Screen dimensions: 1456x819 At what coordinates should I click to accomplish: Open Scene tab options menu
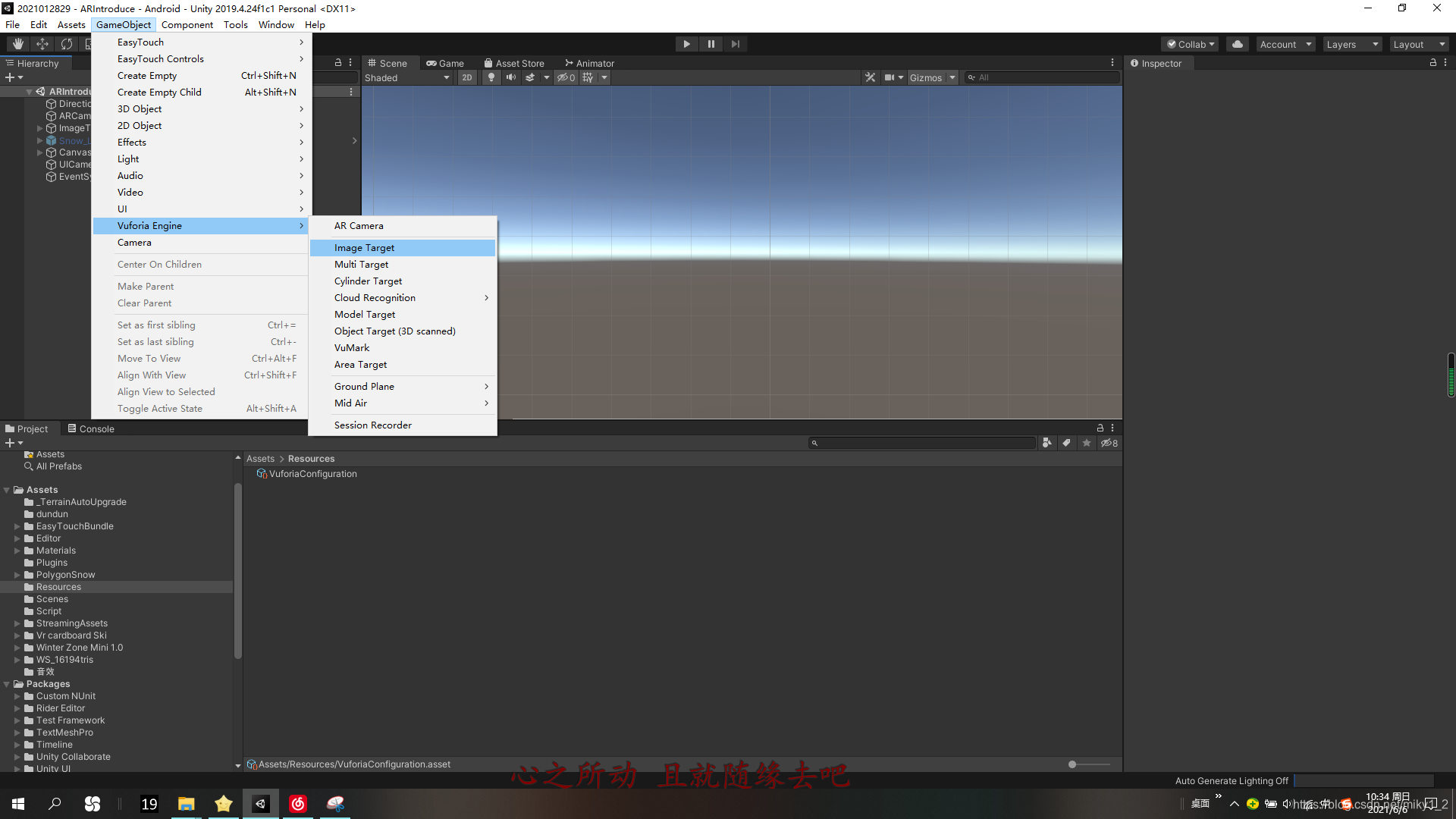point(1112,63)
